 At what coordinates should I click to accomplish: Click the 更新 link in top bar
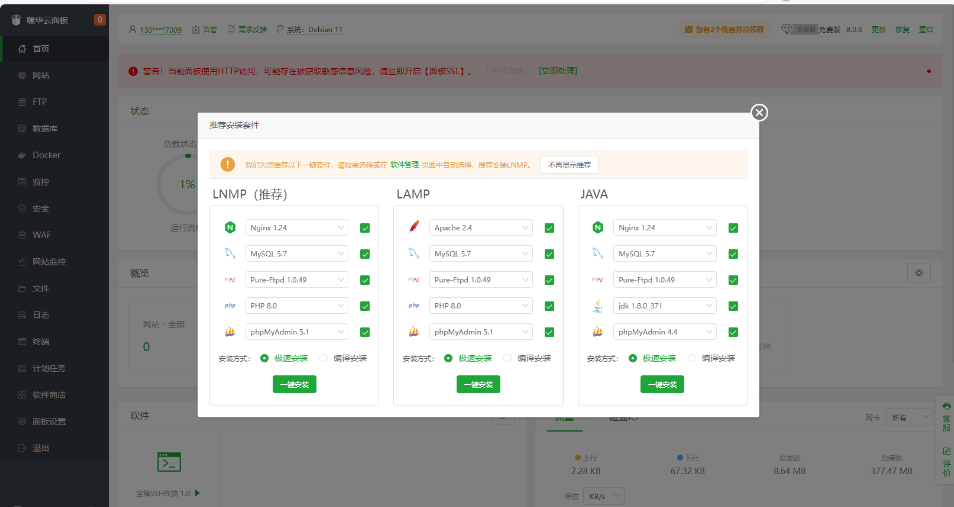(x=878, y=29)
